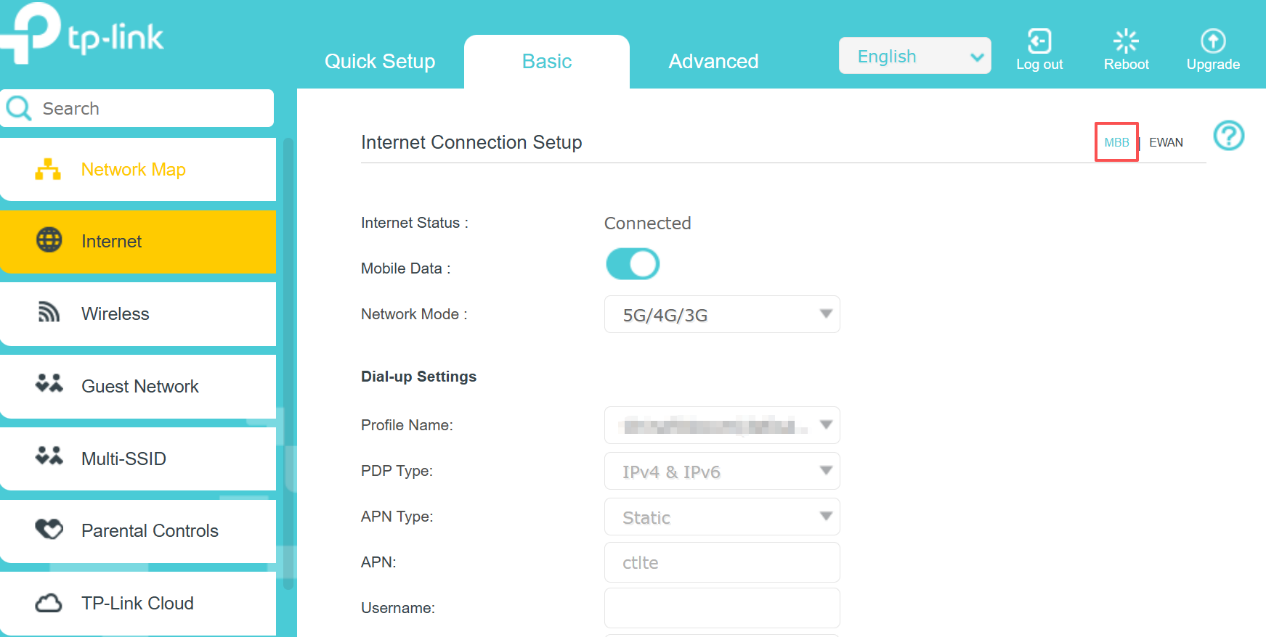Click the TP-Link Cloud icon
The image size is (1266, 637).
coord(48,603)
